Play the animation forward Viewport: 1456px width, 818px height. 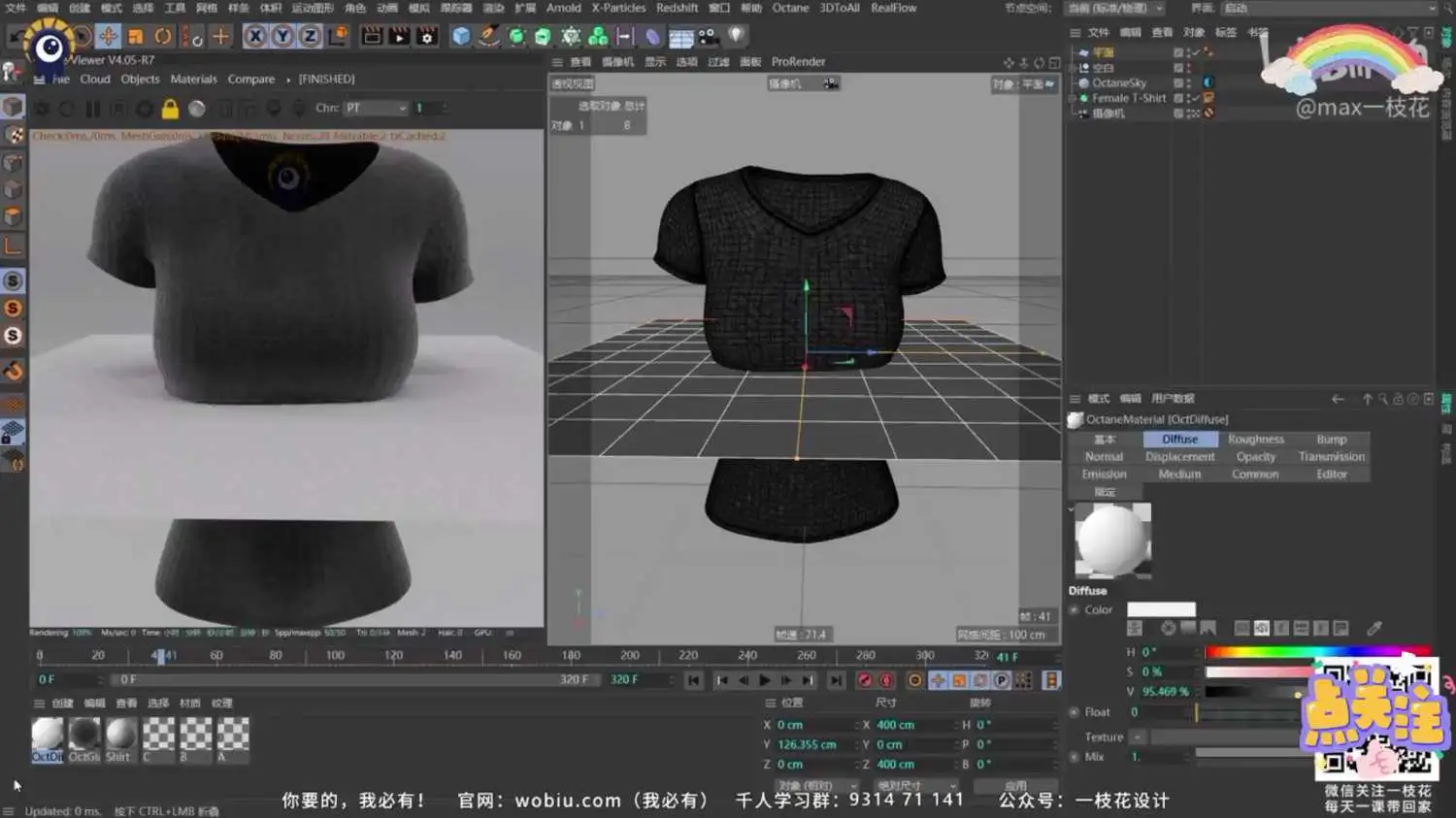click(x=765, y=681)
